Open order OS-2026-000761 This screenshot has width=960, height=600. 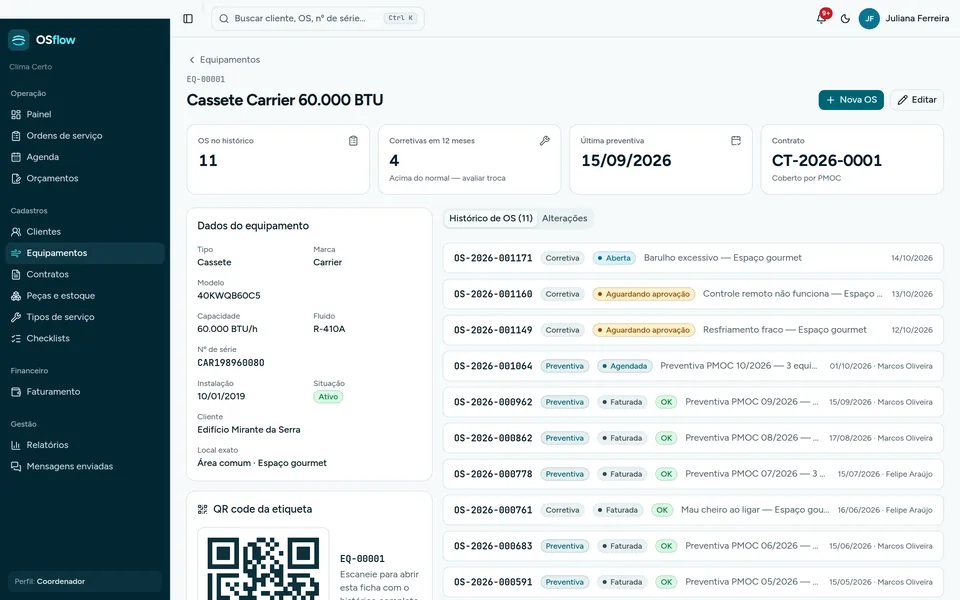tap(693, 510)
